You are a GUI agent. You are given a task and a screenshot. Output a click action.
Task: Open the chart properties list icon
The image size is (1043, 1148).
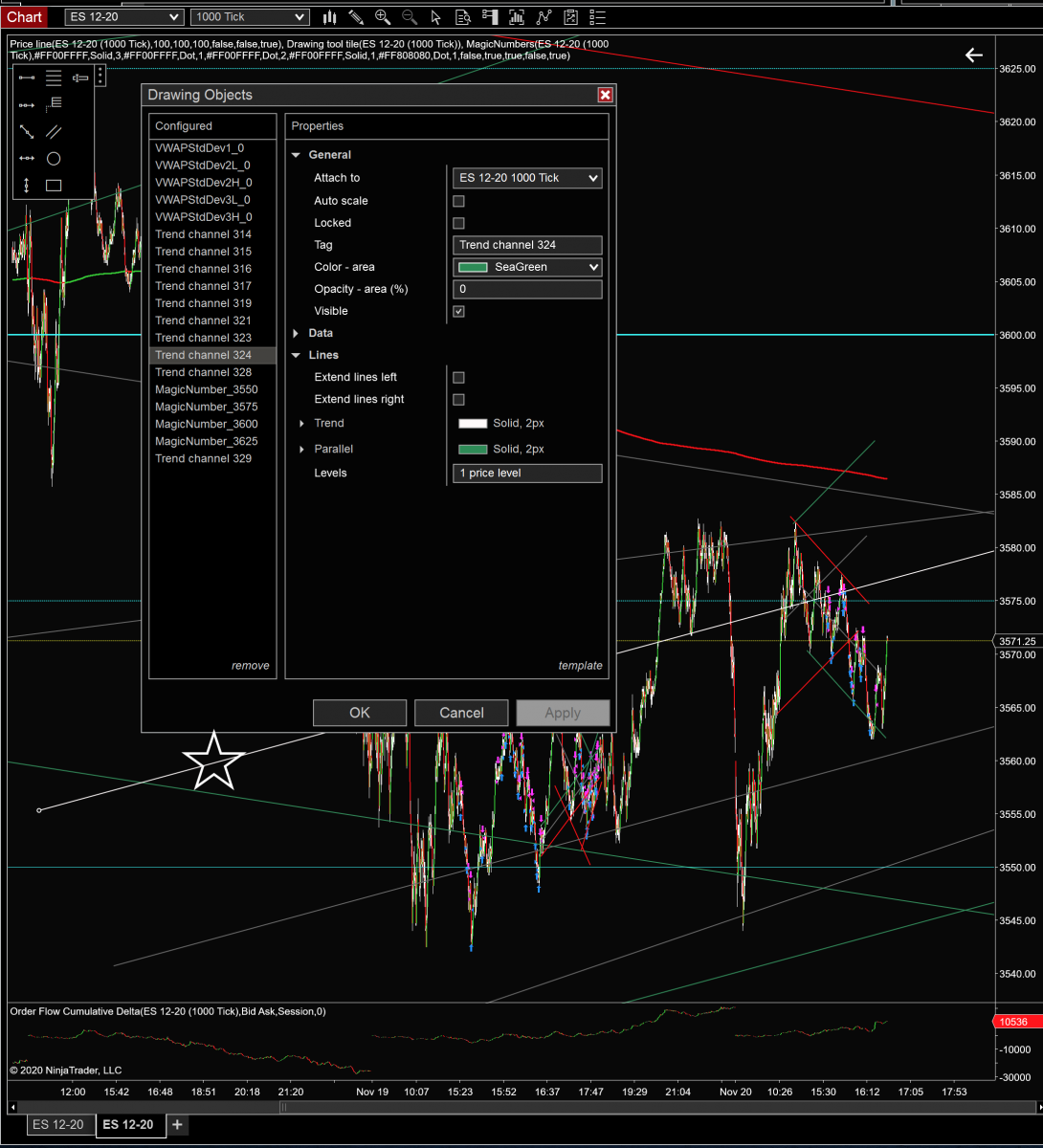[x=598, y=16]
